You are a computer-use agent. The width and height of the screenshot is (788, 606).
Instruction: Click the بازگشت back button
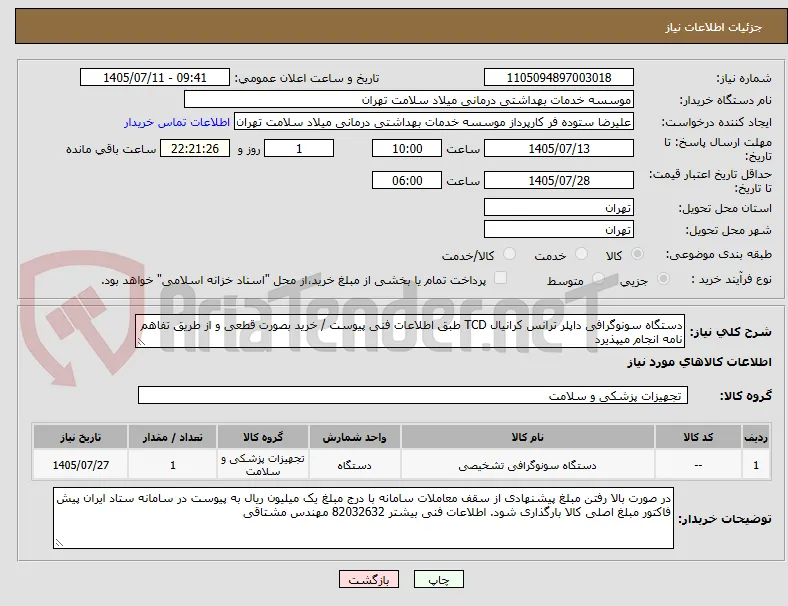click(x=369, y=579)
